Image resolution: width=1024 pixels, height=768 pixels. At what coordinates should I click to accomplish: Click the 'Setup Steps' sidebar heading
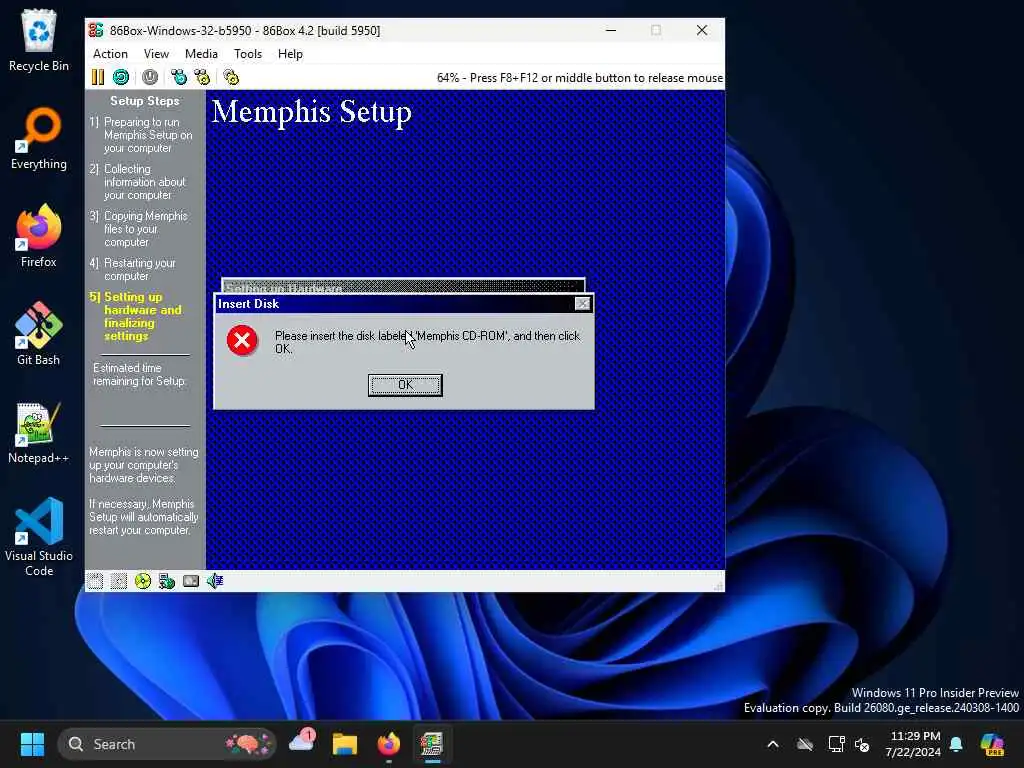(144, 101)
